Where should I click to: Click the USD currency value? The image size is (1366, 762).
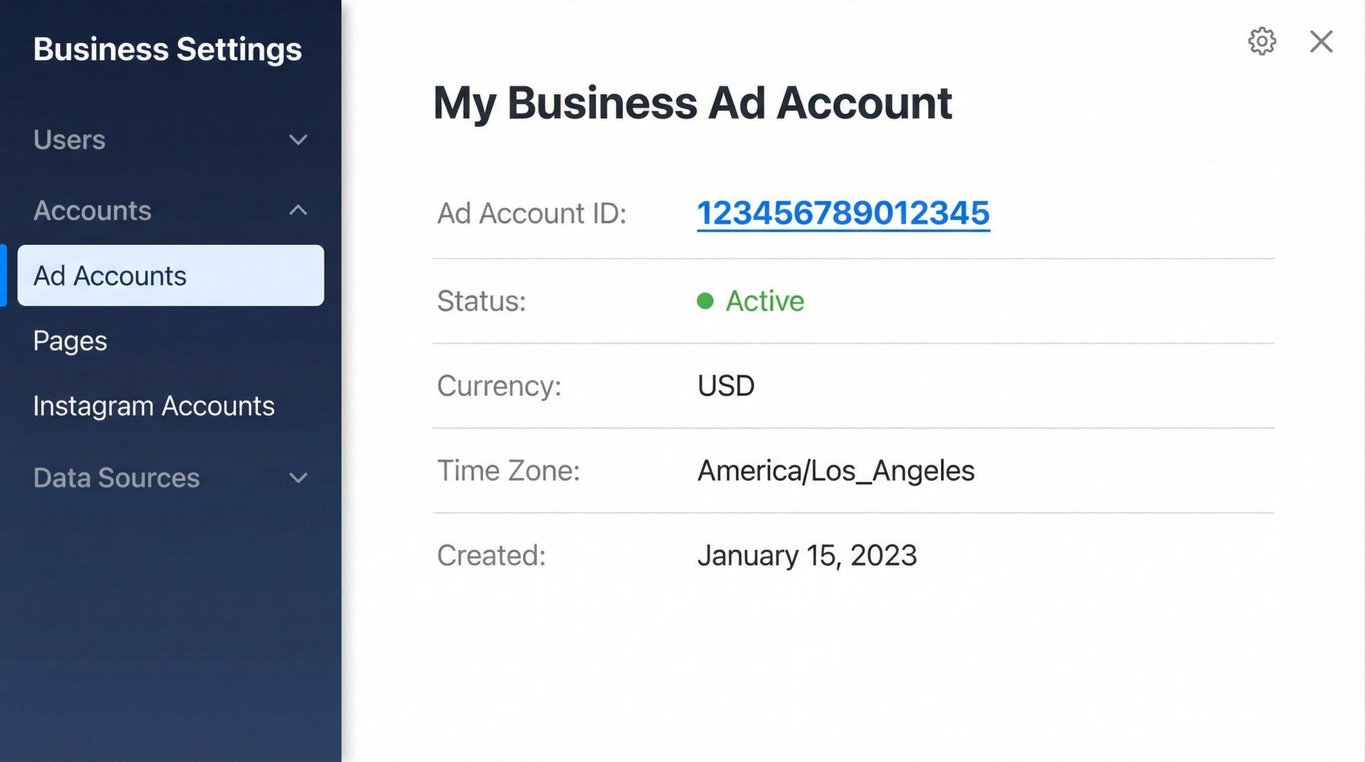pyautogui.click(x=726, y=386)
